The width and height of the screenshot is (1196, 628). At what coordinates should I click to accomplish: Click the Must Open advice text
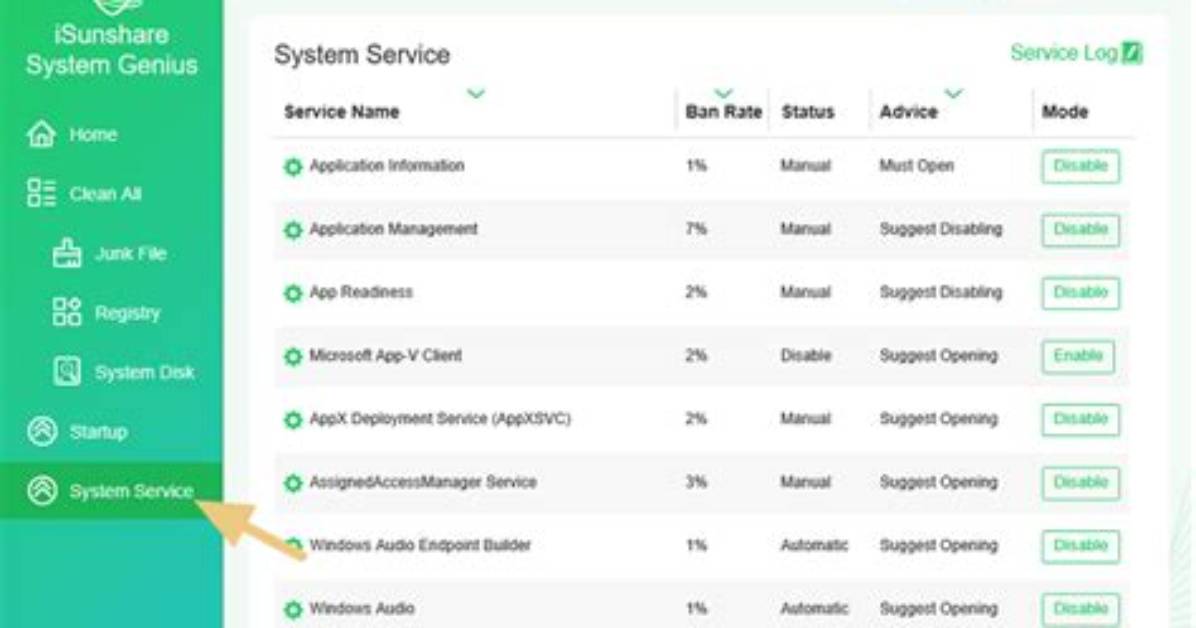(x=916, y=166)
